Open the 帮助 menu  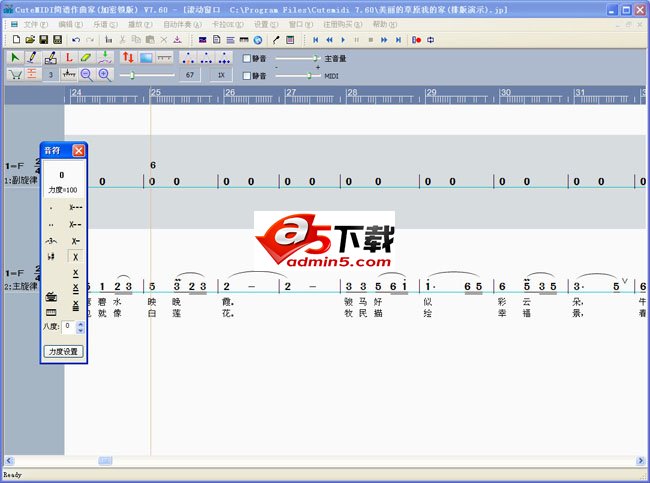[385, 24]
